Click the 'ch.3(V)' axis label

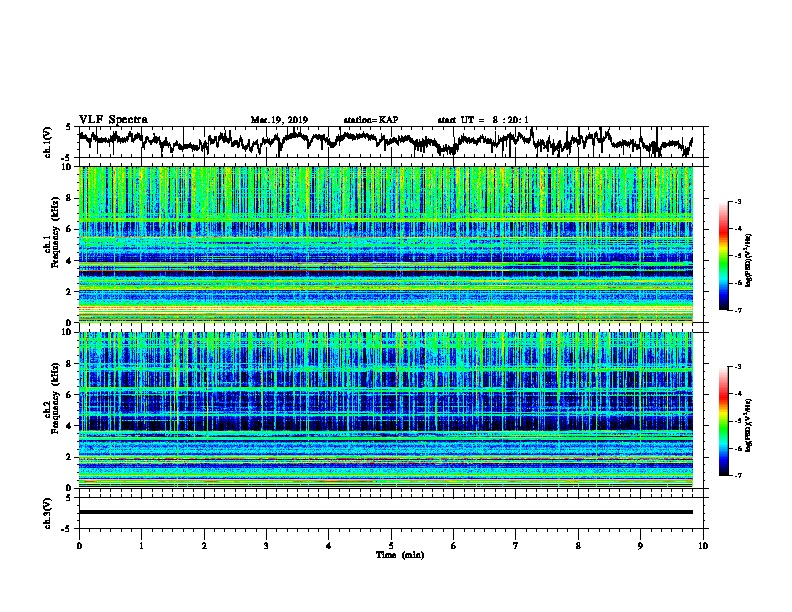[48, 513]
